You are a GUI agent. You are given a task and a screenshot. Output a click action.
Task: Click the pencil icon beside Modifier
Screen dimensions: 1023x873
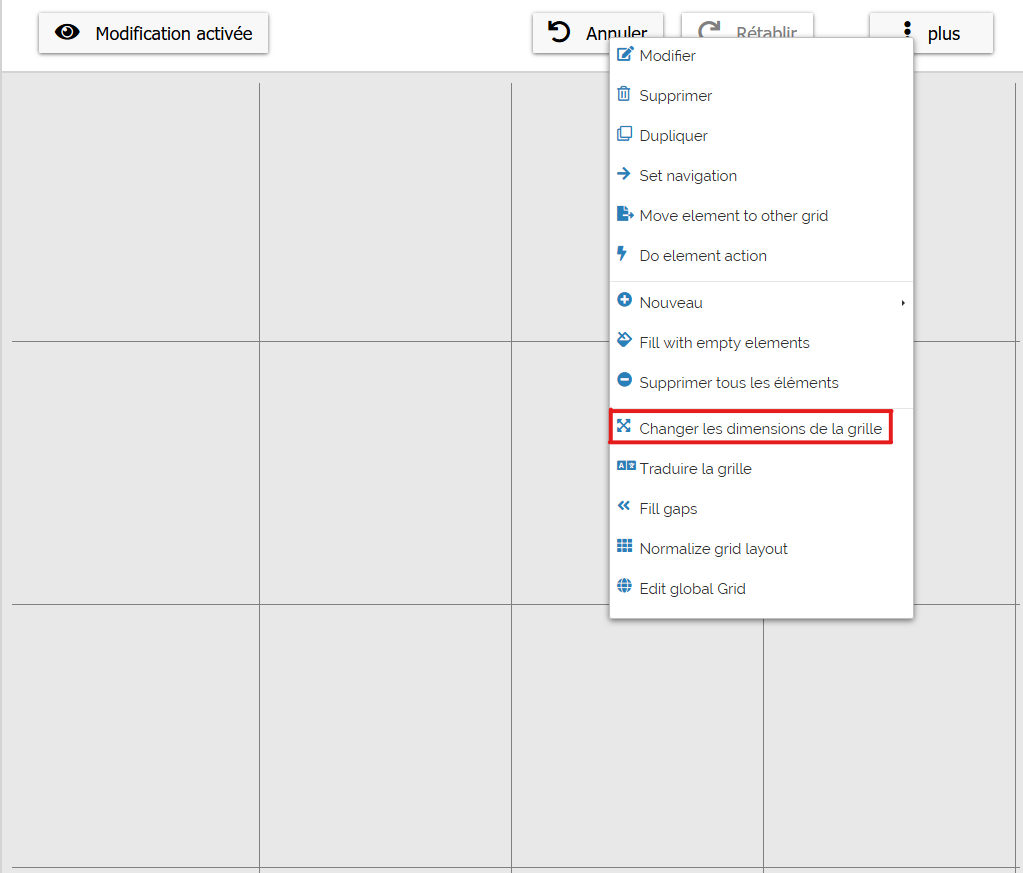click(625, 55)
